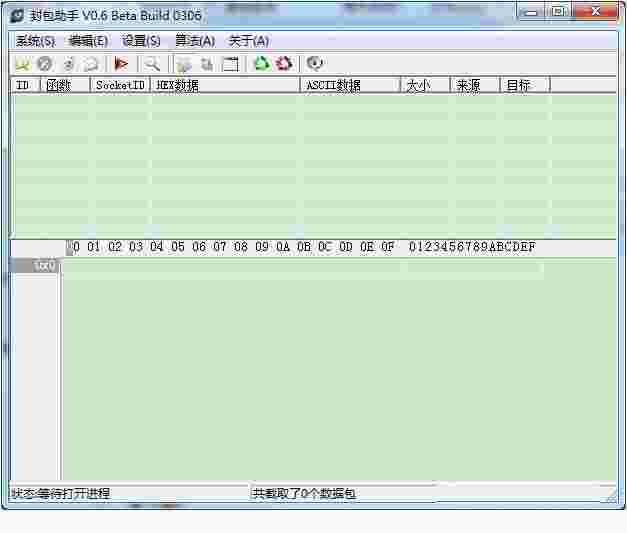Sort by the ID column header
Viewport: 627px width, 533px height.
[x=25, y=85]
